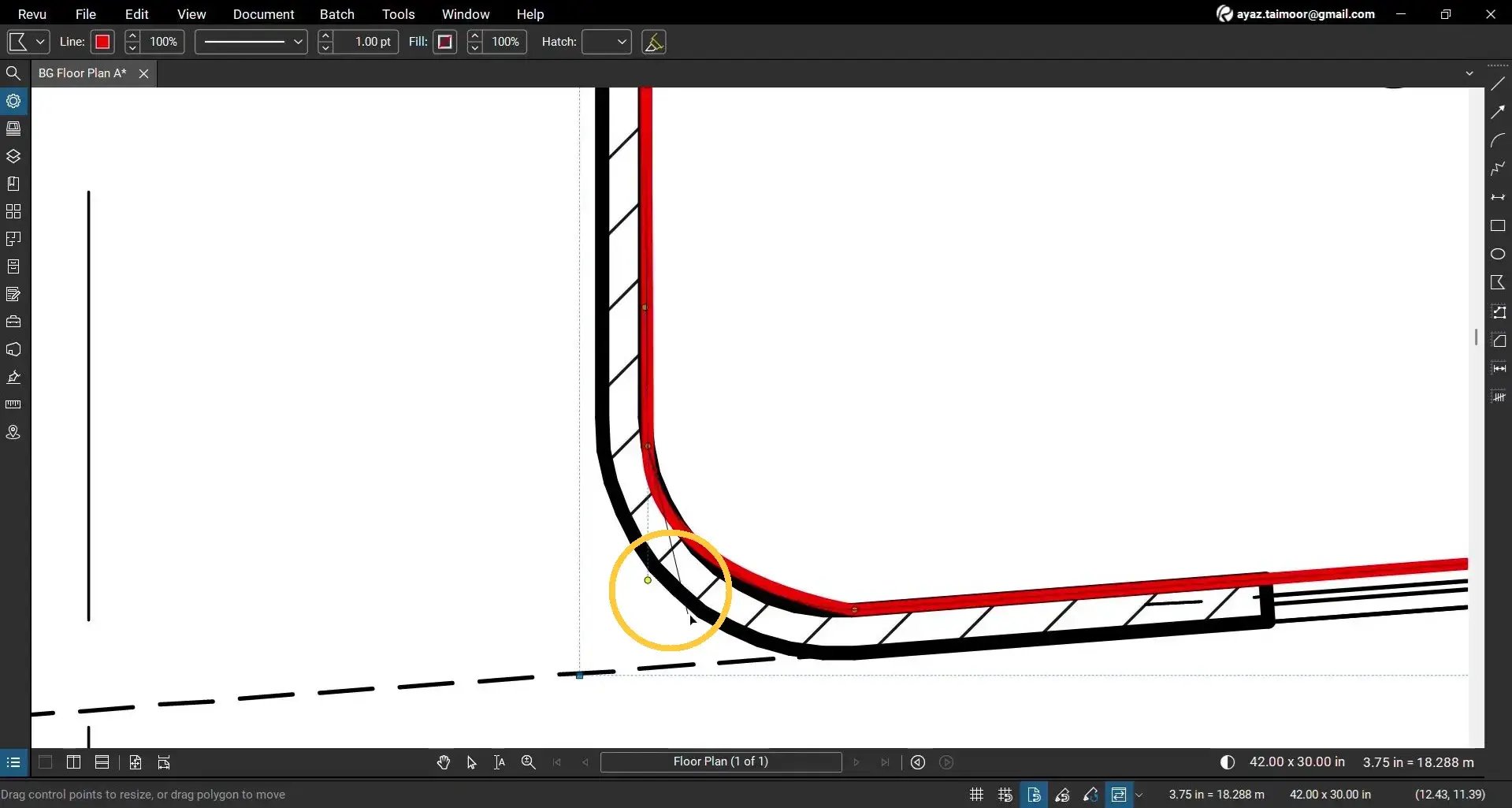Select the Zoom tool near the page controls

pyautogui.click(x=528, y=761)
